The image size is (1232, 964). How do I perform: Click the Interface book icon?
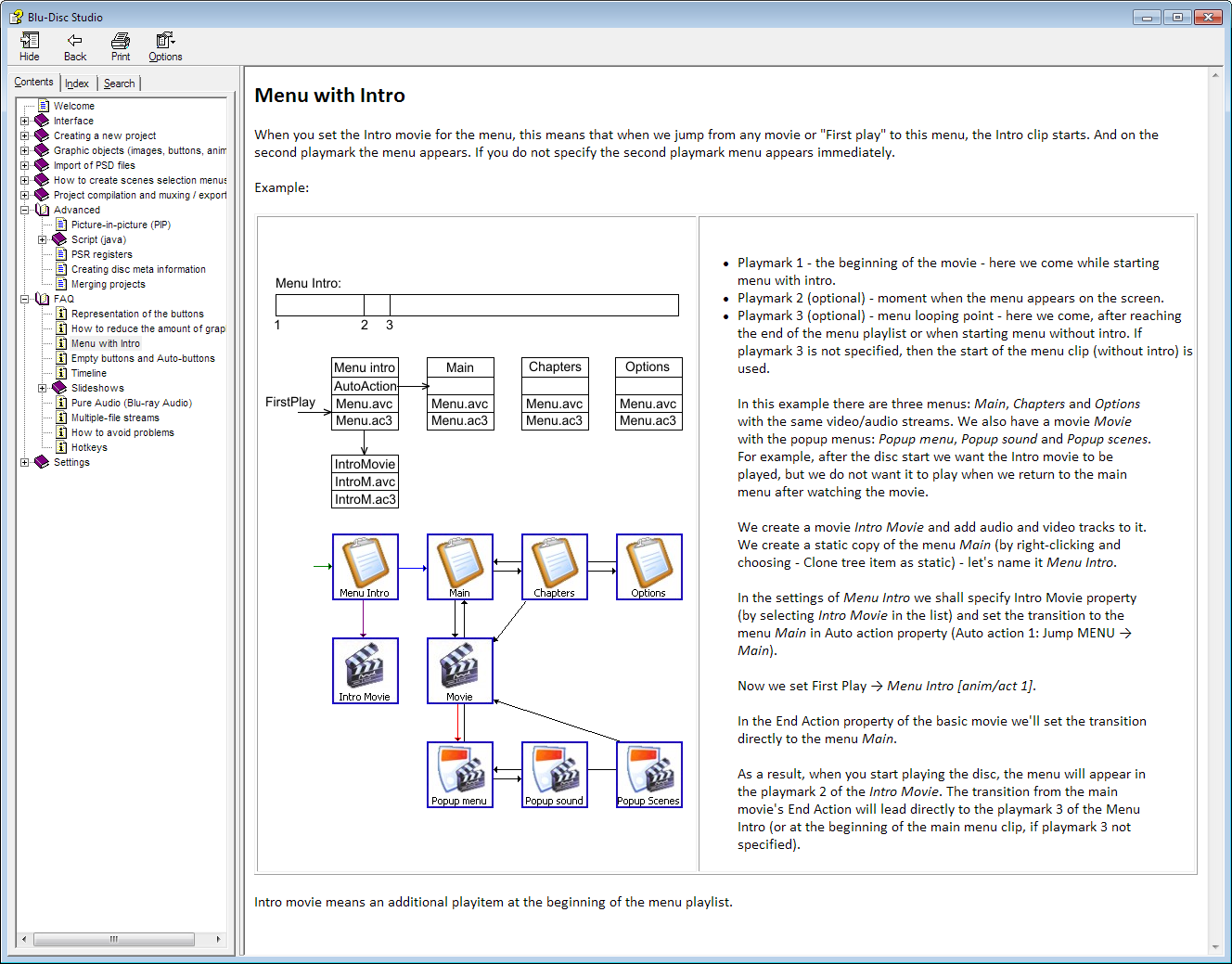tap(42, 121)
